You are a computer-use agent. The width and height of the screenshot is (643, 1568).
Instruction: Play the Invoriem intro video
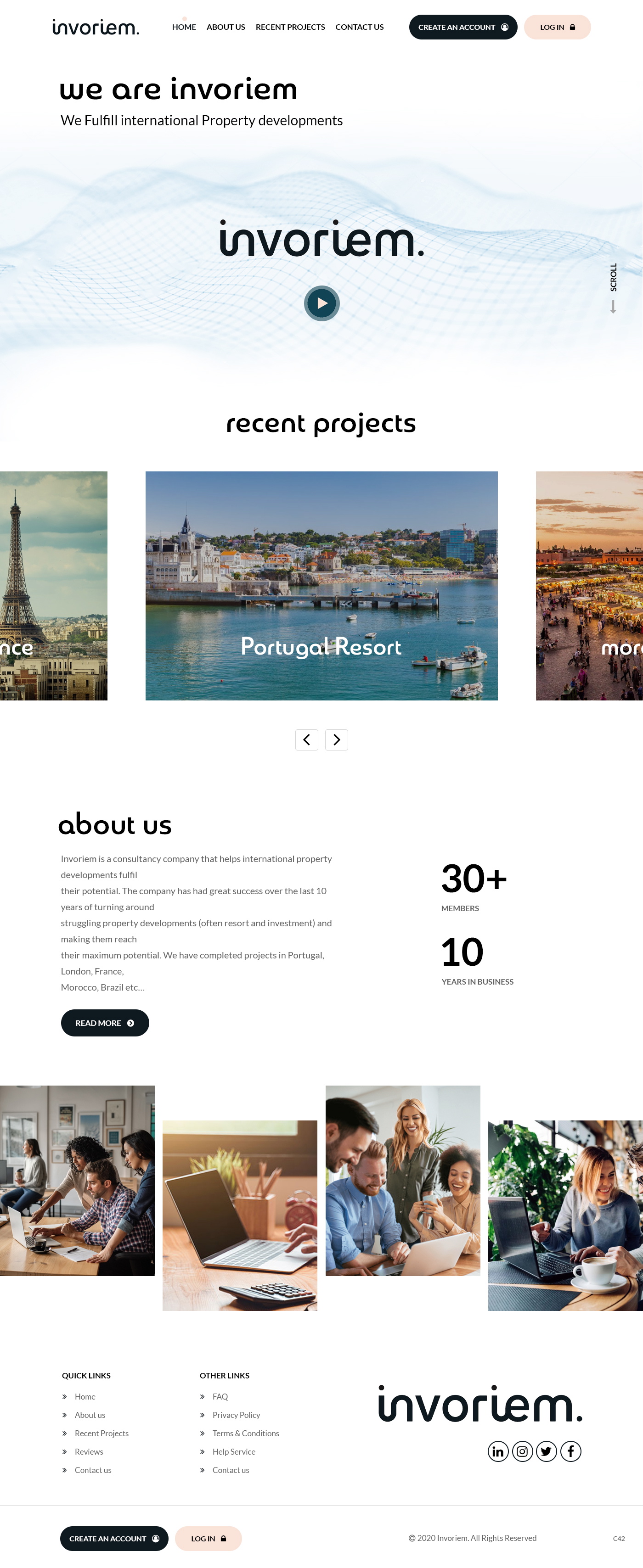[321, 303]
